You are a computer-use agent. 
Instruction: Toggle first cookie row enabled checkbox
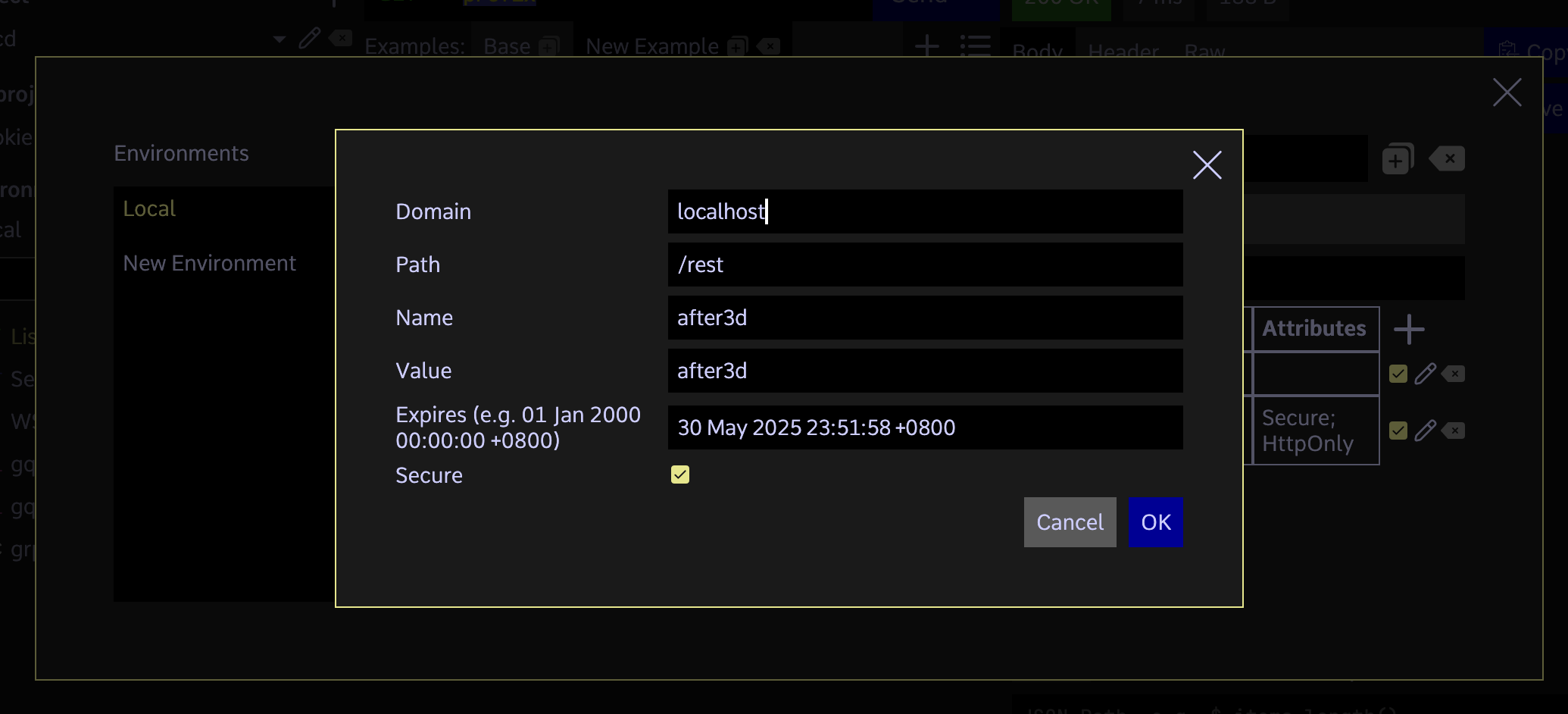(1398, 374)
